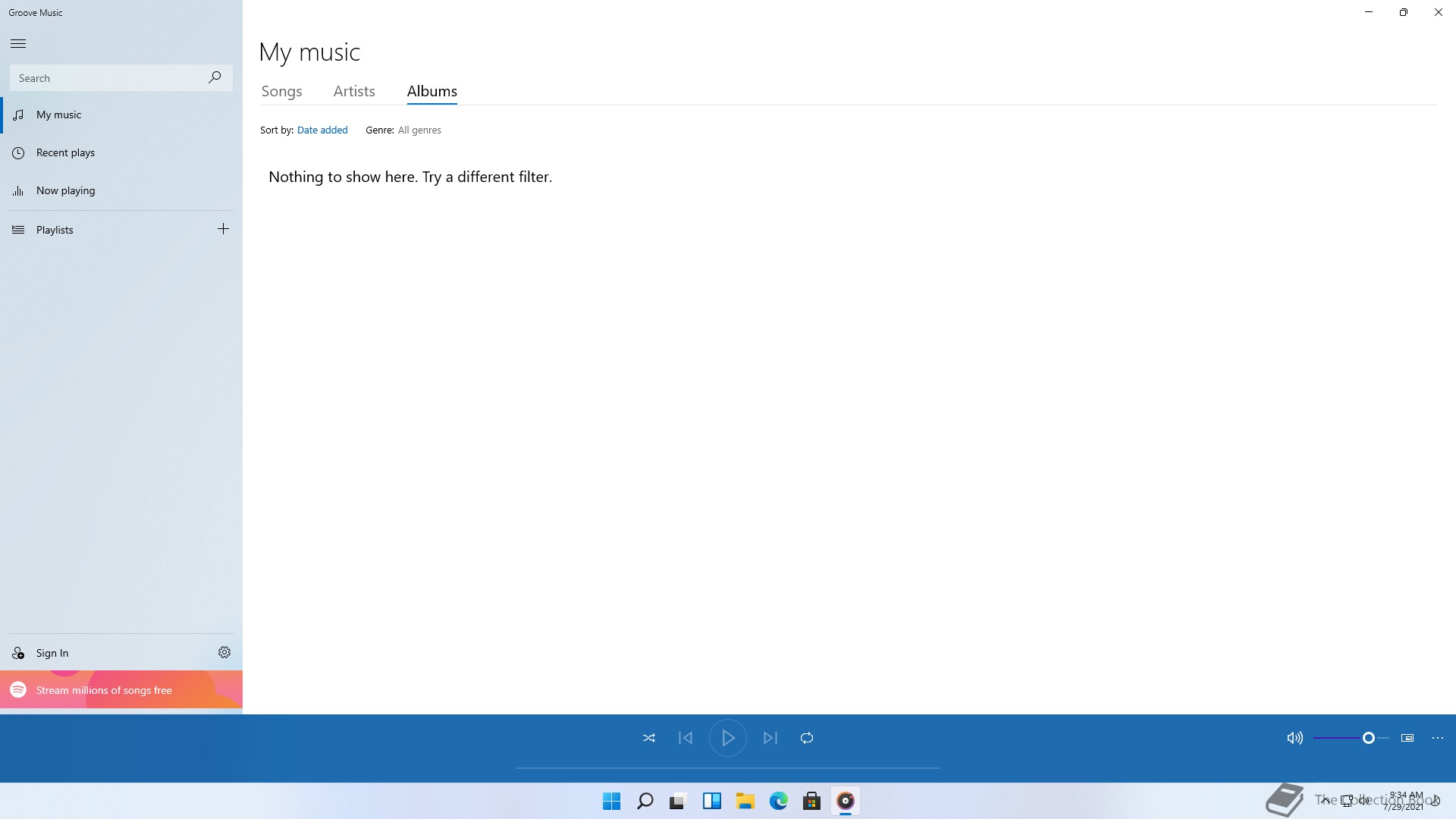Open Widgets from taskbar
Image resolution: width=1456 pixels, height=819 pixels.
pyautogui.click(x=712, y=801)
